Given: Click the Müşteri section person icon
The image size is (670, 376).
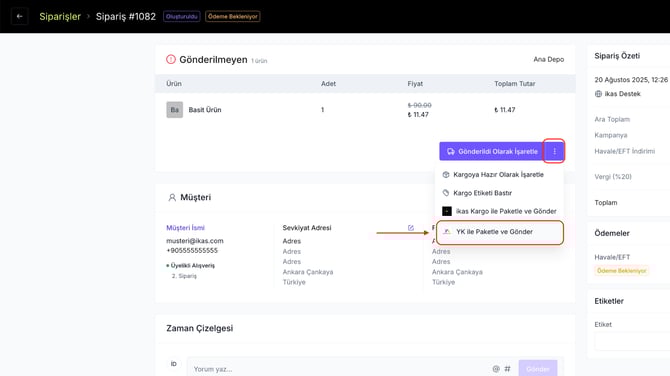Looking at the screenshot, I should click(172, 197).
